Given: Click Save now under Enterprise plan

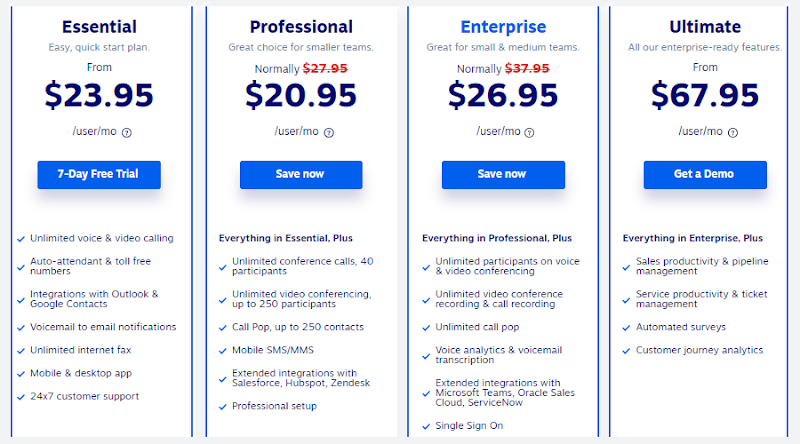Looking at the screenshot, I should tap(503, 175).
